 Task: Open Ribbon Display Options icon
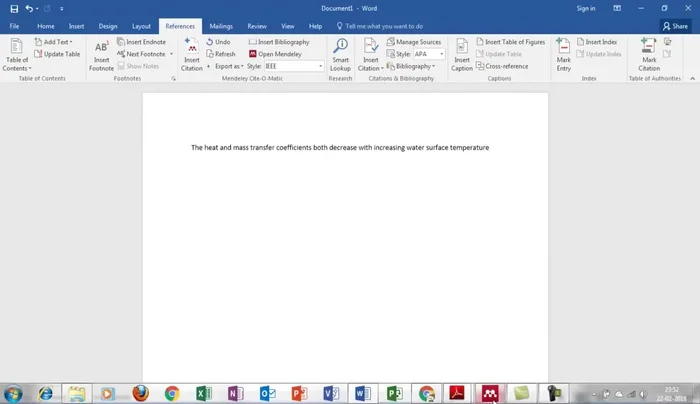[617, 8]
